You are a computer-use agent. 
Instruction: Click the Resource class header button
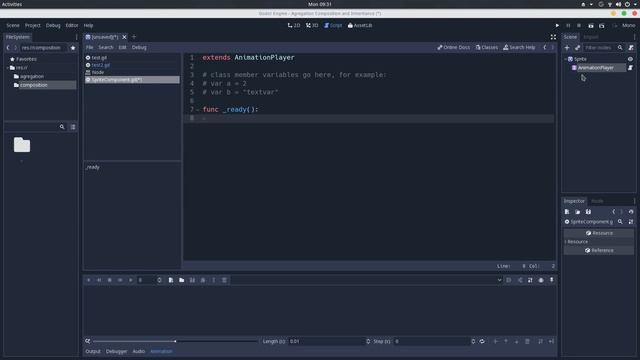[x=599, y=233]
